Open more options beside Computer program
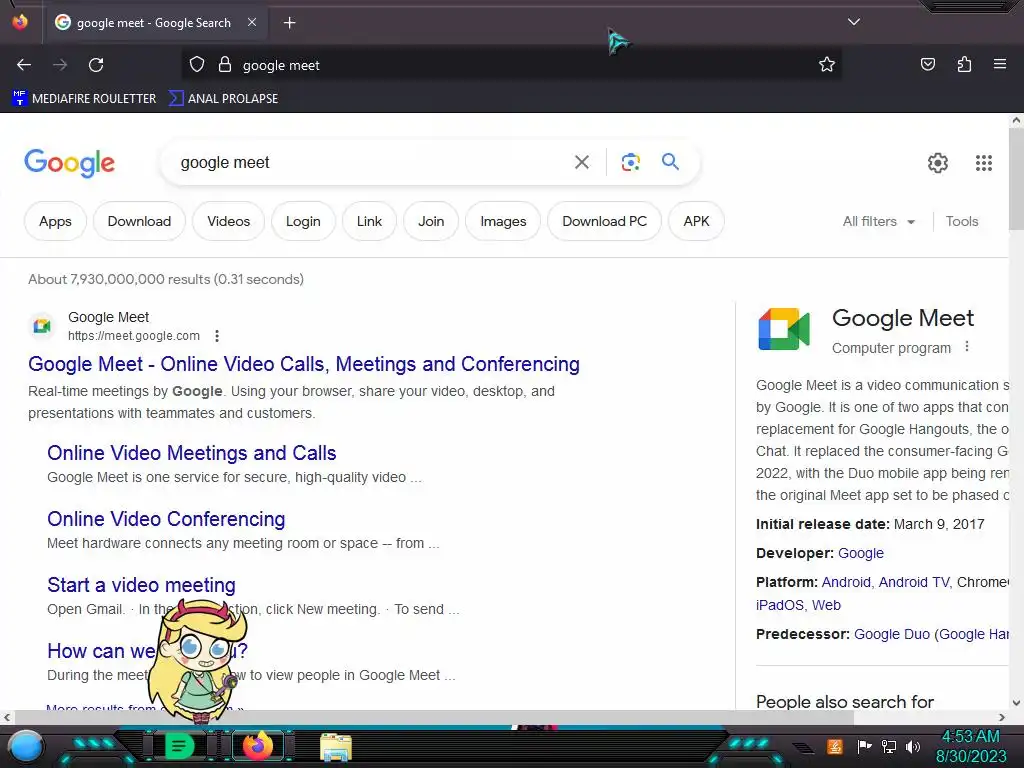 tap(967, 347)
